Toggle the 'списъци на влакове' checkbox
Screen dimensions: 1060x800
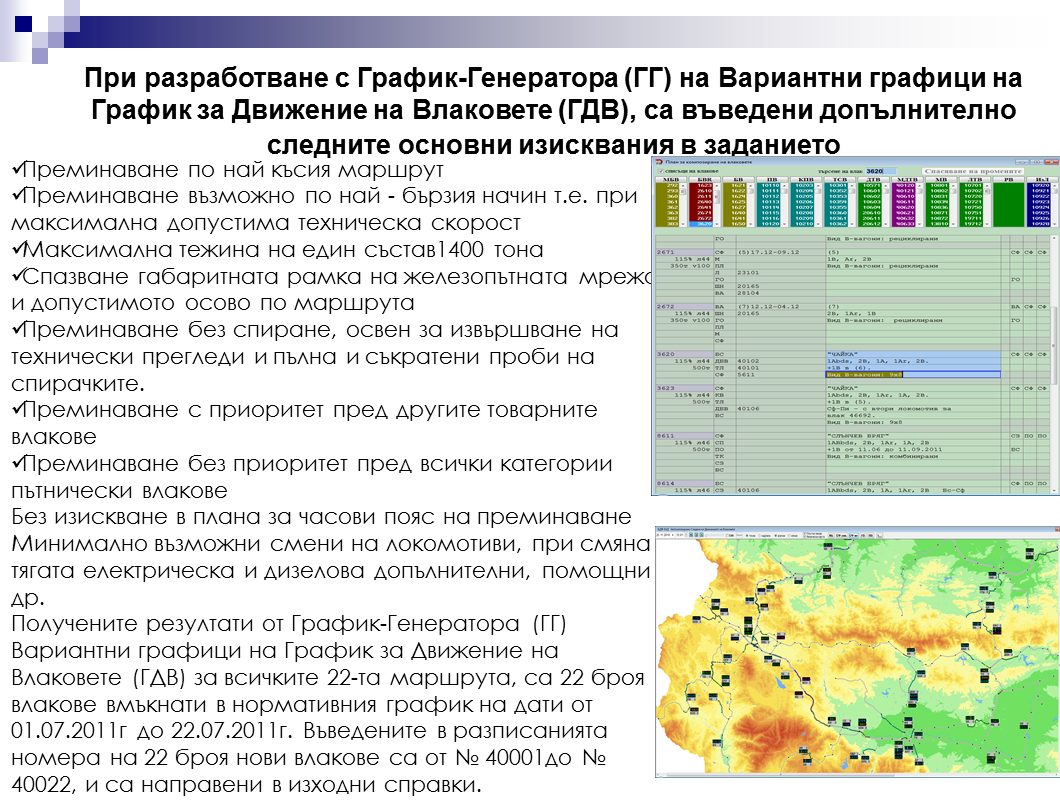660,171
